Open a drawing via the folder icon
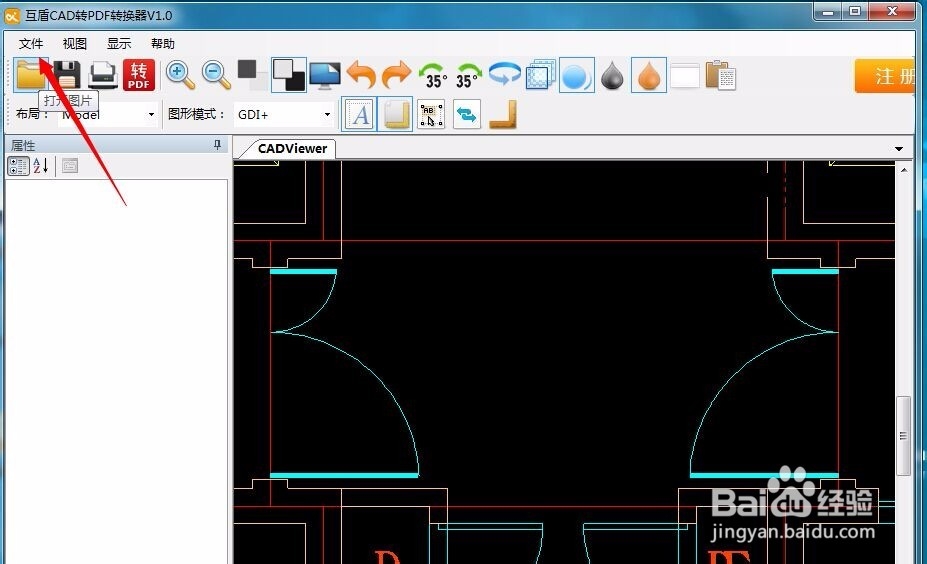Image resolution: width=927 pixels, height=564 pixels. point(30,75)
